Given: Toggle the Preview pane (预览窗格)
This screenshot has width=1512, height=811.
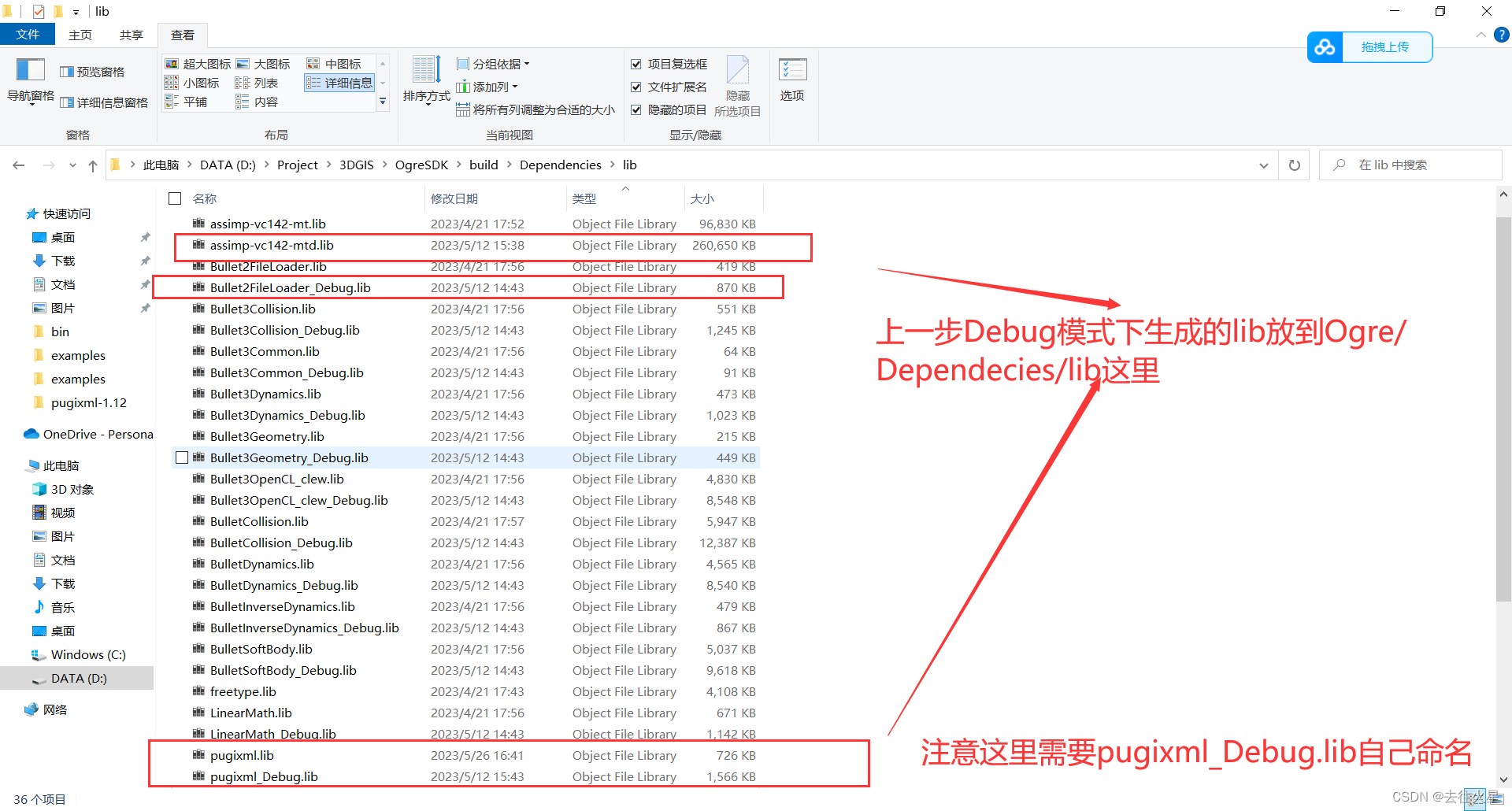Looking at the screenshot, I should coord(92,72).
